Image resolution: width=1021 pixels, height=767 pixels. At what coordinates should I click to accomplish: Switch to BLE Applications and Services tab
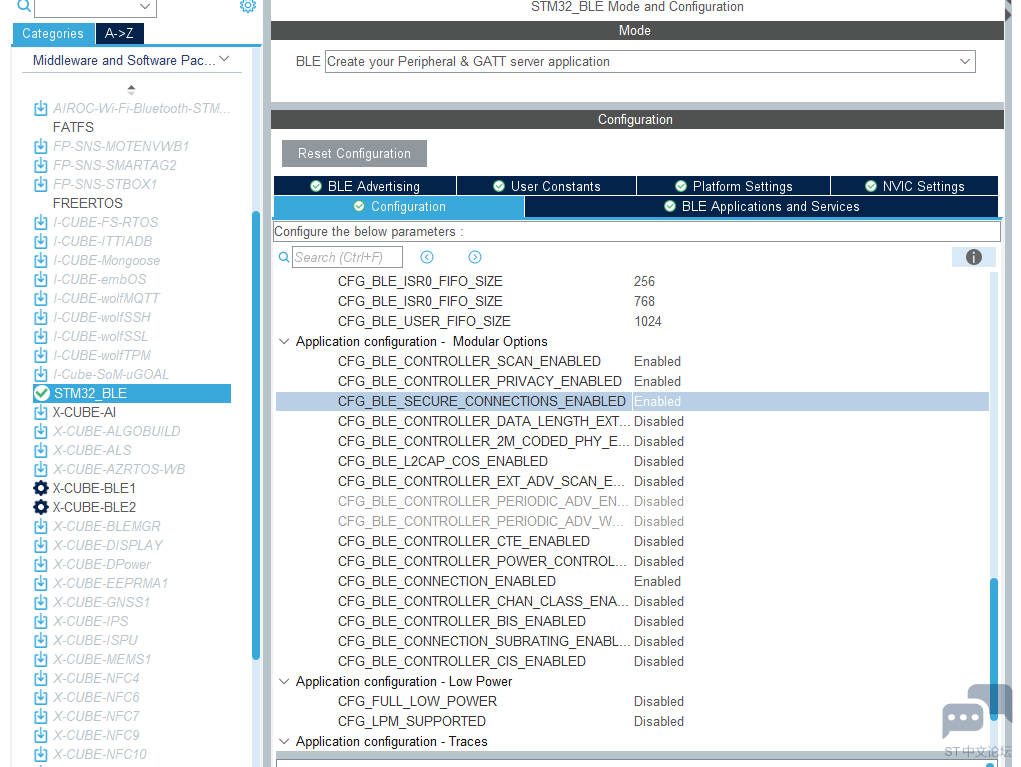(x=762, y=206)
